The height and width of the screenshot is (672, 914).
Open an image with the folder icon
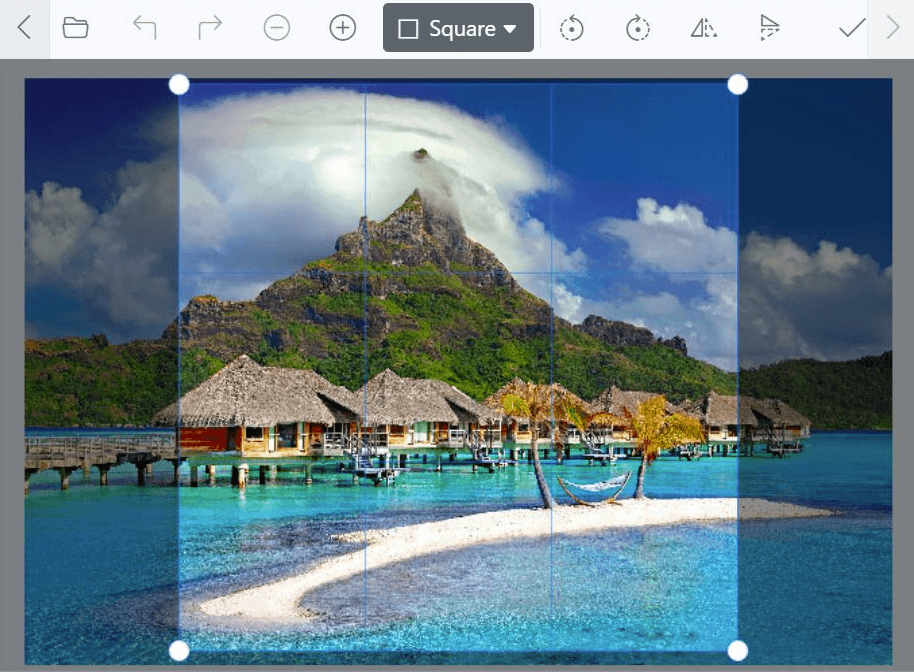[75, 27]
